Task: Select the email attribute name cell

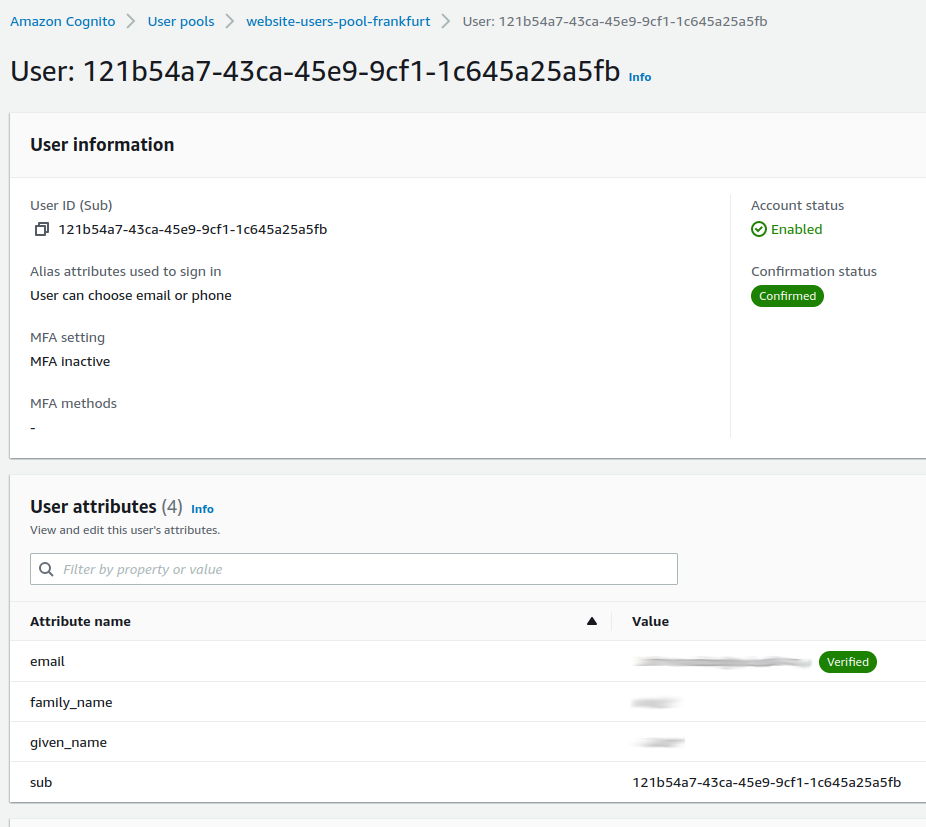Action: (47, 662)
